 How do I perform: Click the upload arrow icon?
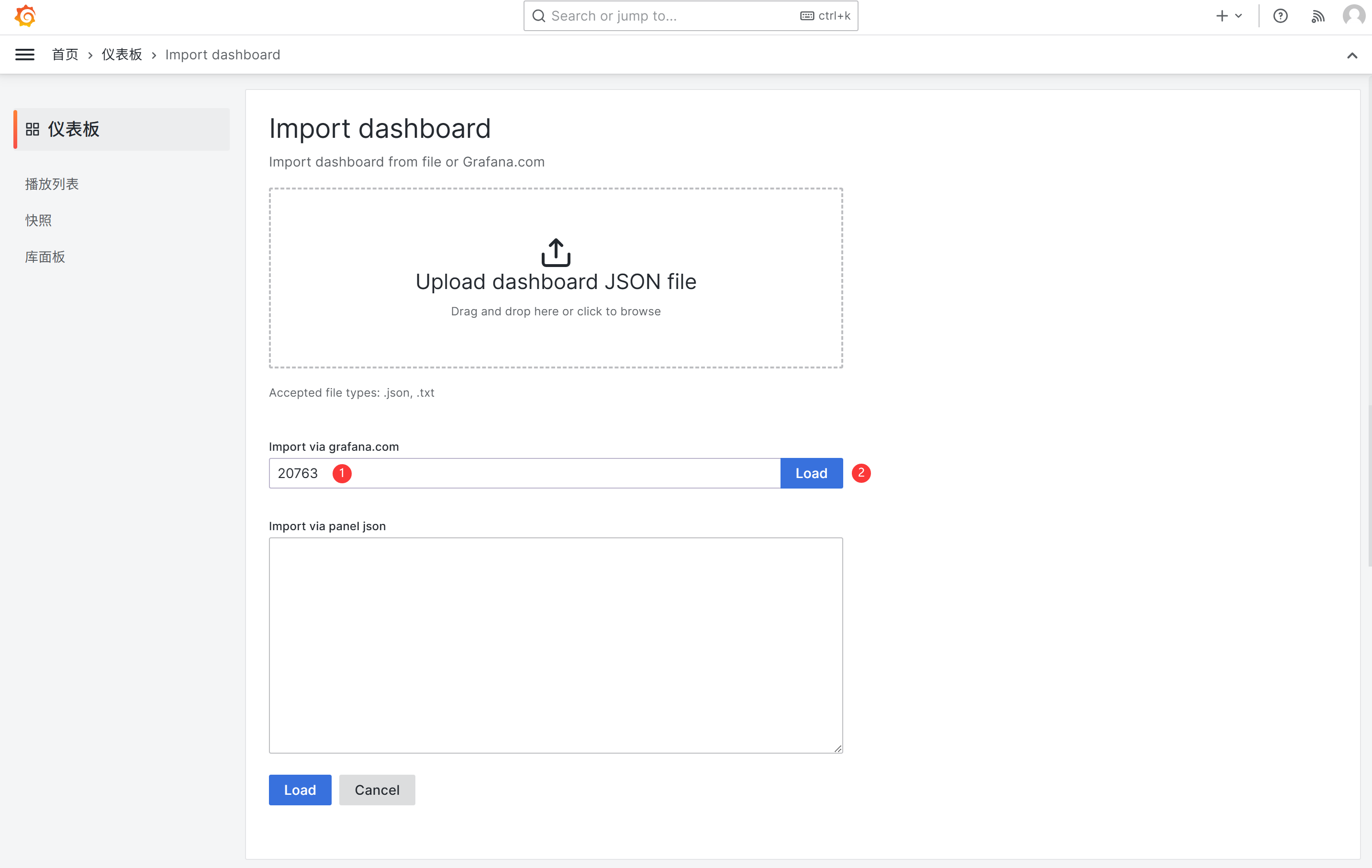pyautogui.click(x=556, y=252)
